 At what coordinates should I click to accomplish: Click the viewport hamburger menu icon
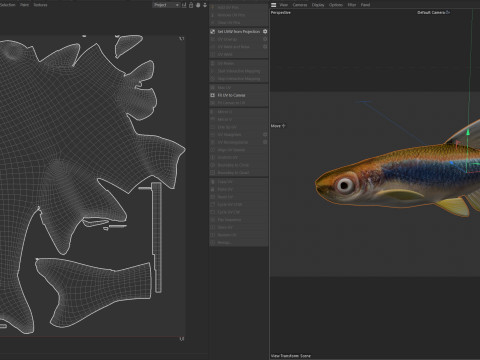[273, 5]
